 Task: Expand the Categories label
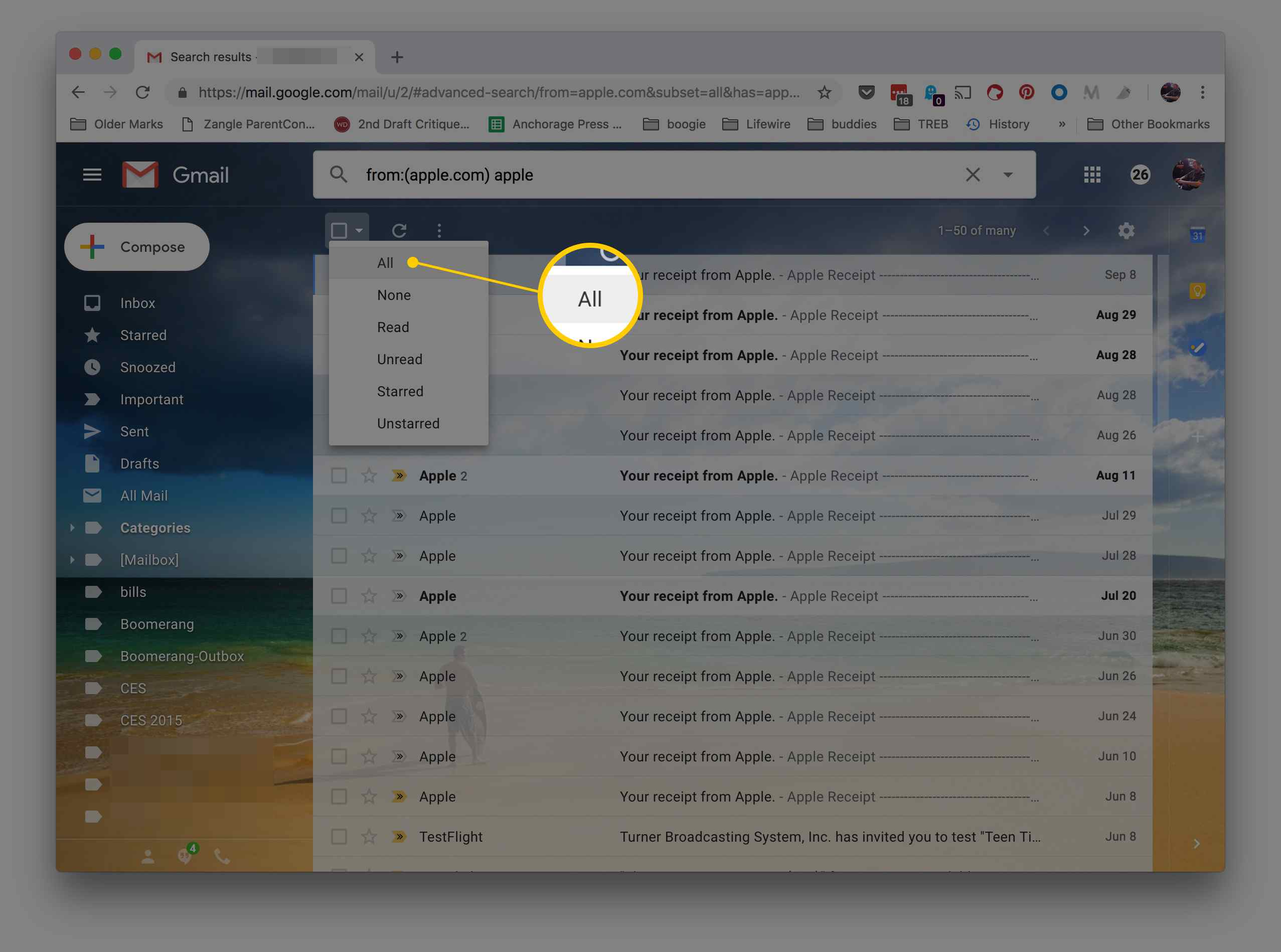tap(72, 527)
